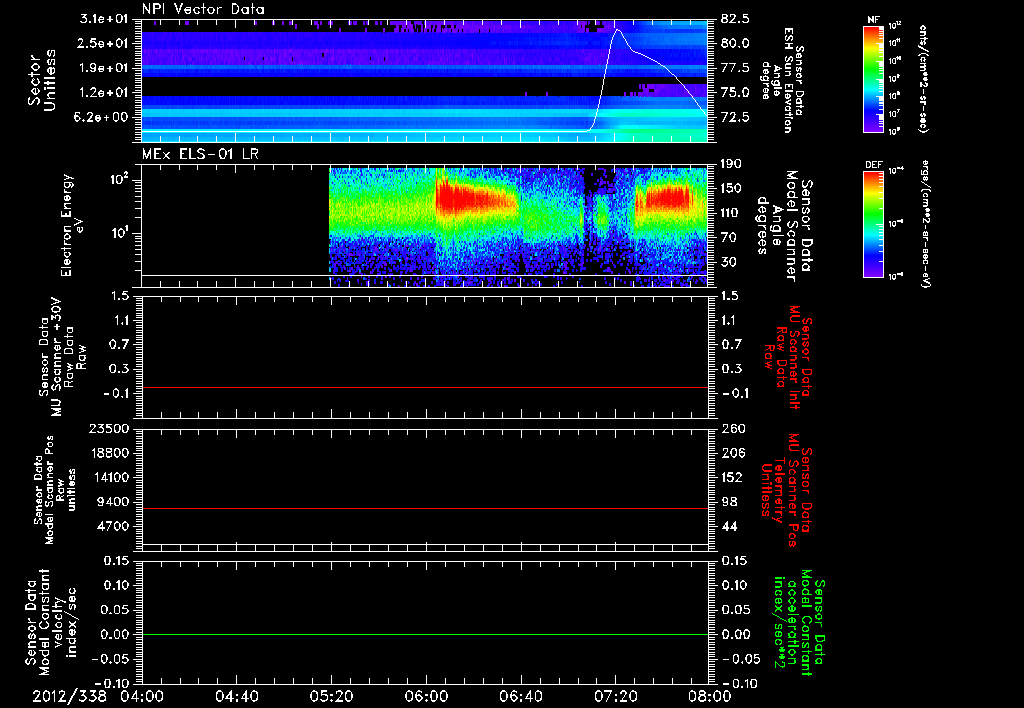Click the 4700 scanner position tick
Viewport: 1024px width, 708px height.
point(114,526)
